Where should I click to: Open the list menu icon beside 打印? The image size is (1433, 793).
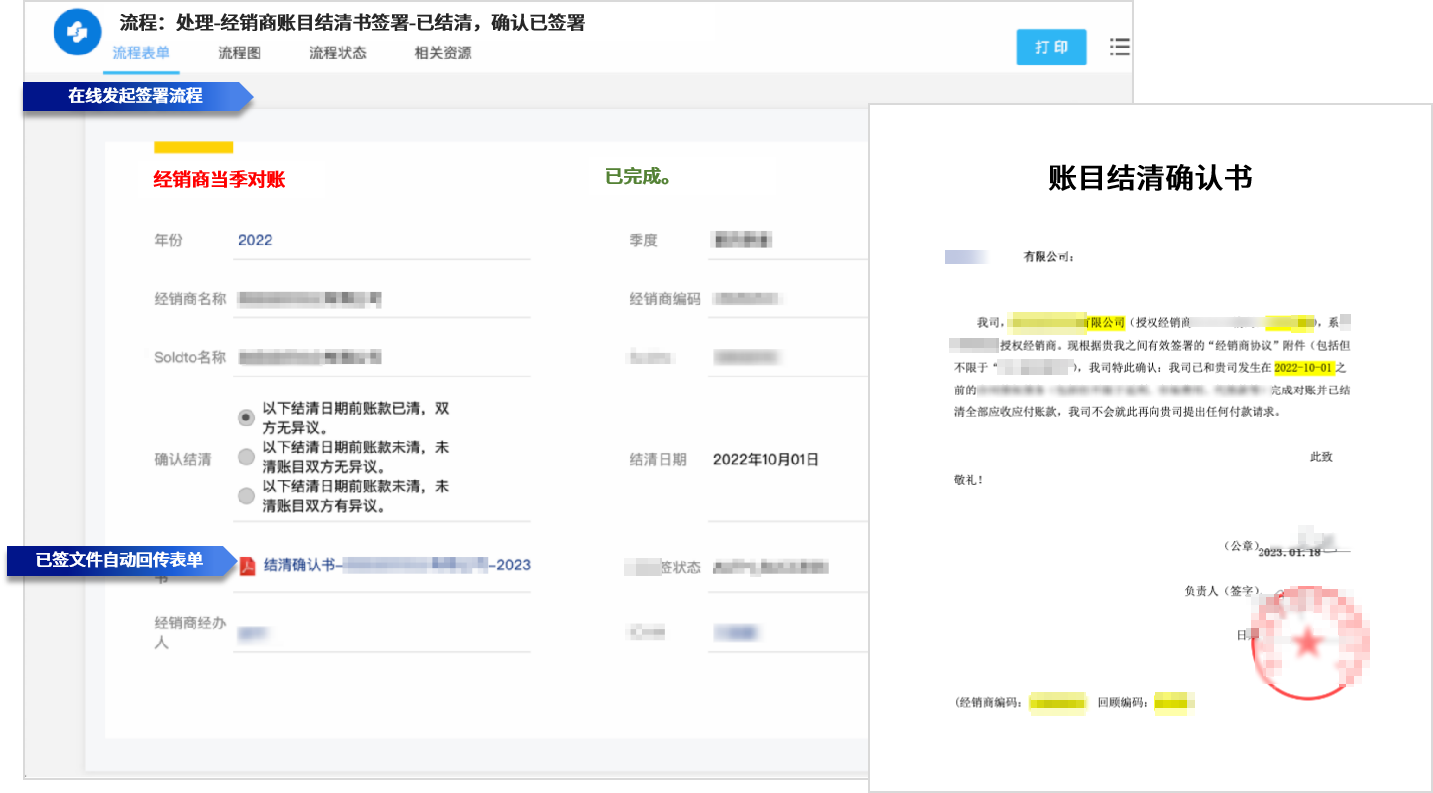click(x=1120, y=47)
